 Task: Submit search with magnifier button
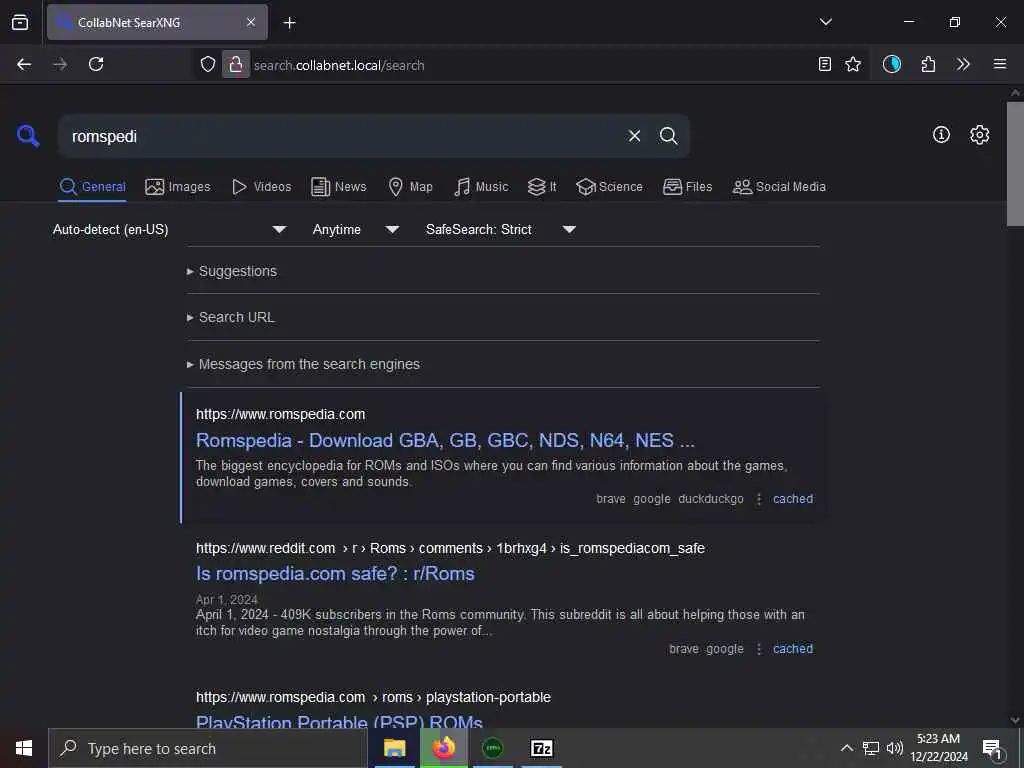point(668,136)
